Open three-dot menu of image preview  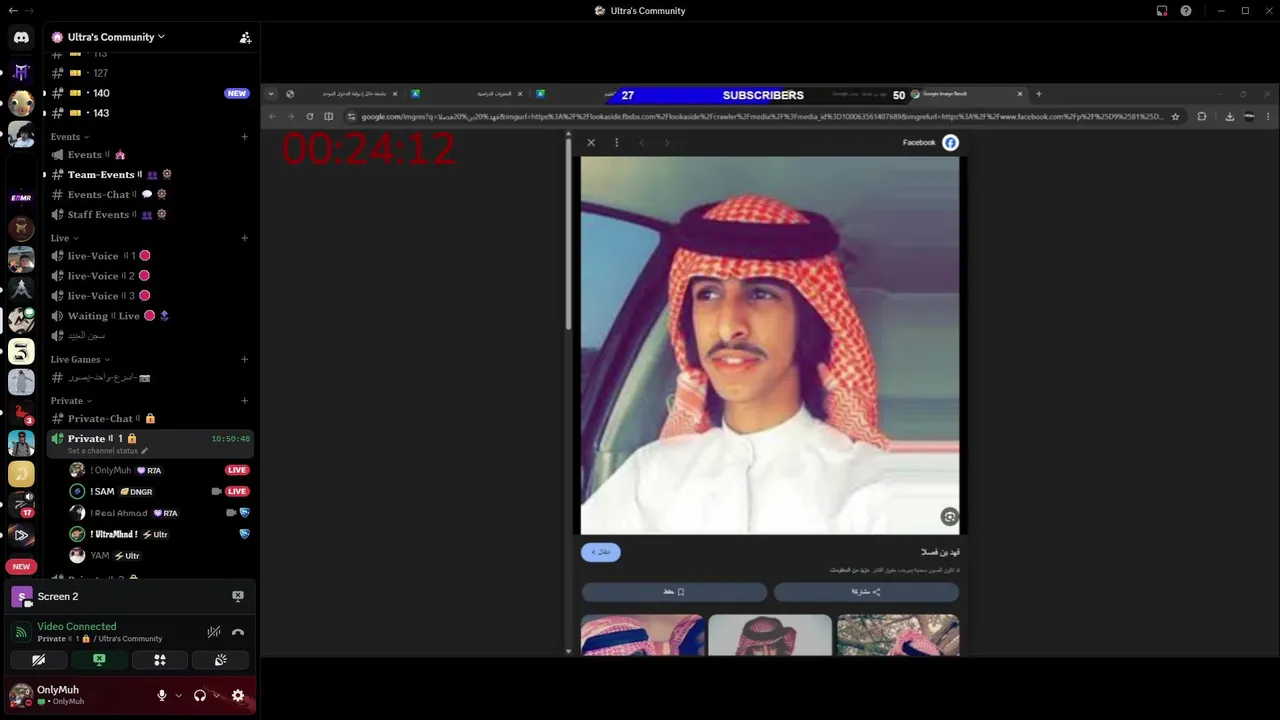[x=616, y=143]
